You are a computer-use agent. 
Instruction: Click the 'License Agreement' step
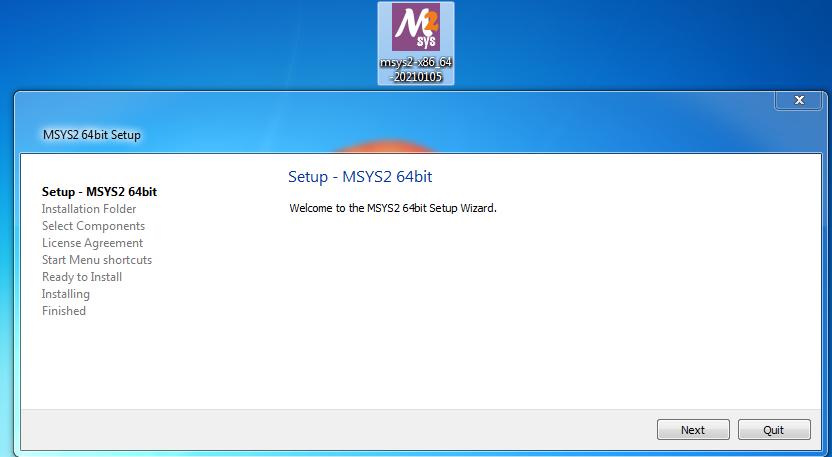(x=92, y=243)
